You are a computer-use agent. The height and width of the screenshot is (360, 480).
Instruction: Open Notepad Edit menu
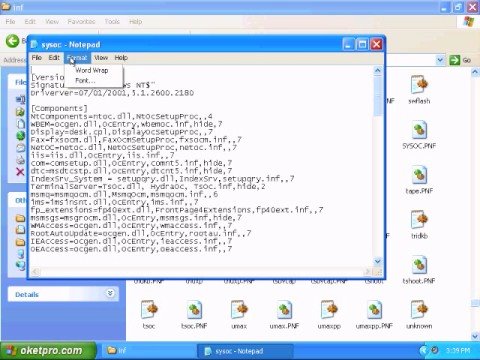coord(54,58)
